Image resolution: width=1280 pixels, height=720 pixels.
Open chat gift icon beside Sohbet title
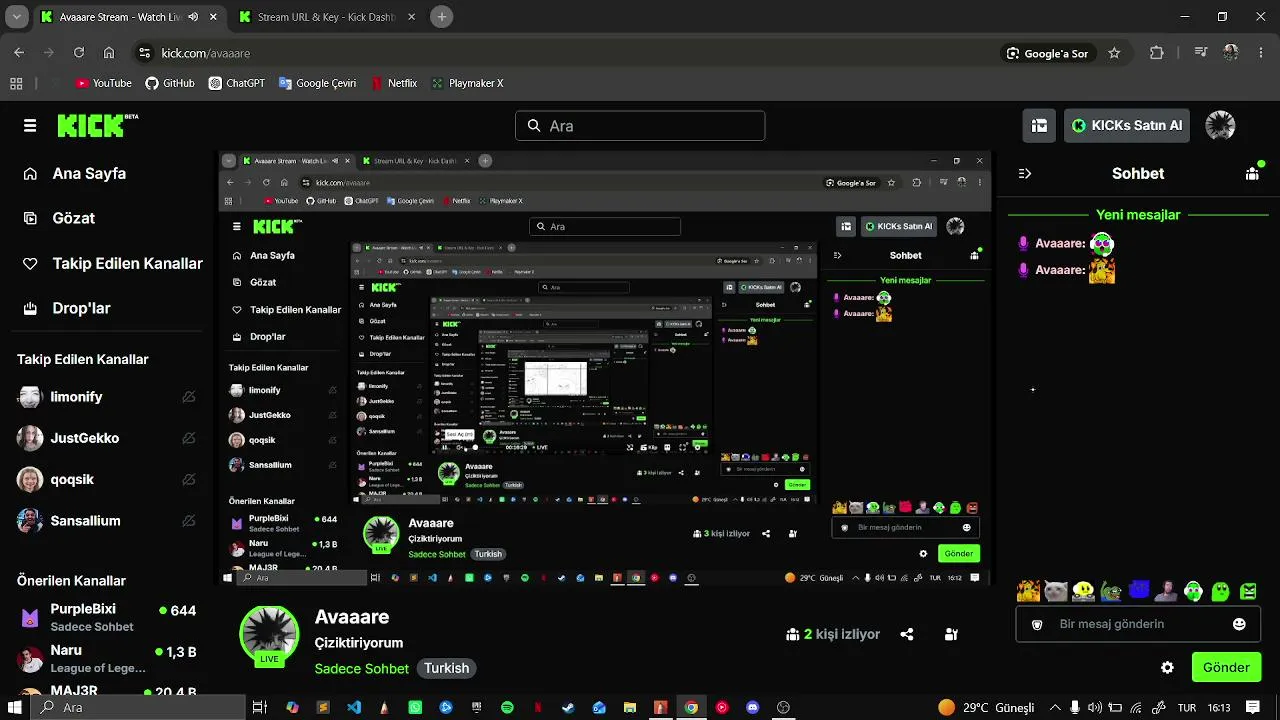click(1252, 174)
